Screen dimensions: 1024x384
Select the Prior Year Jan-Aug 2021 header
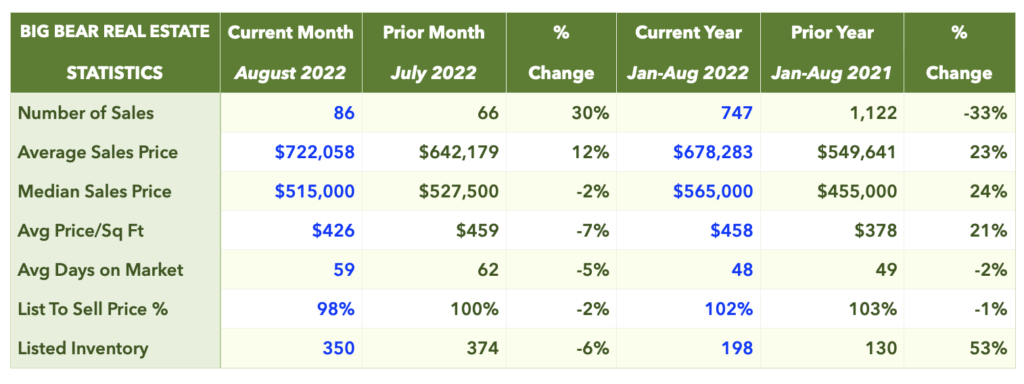click(x=831, y=52)
